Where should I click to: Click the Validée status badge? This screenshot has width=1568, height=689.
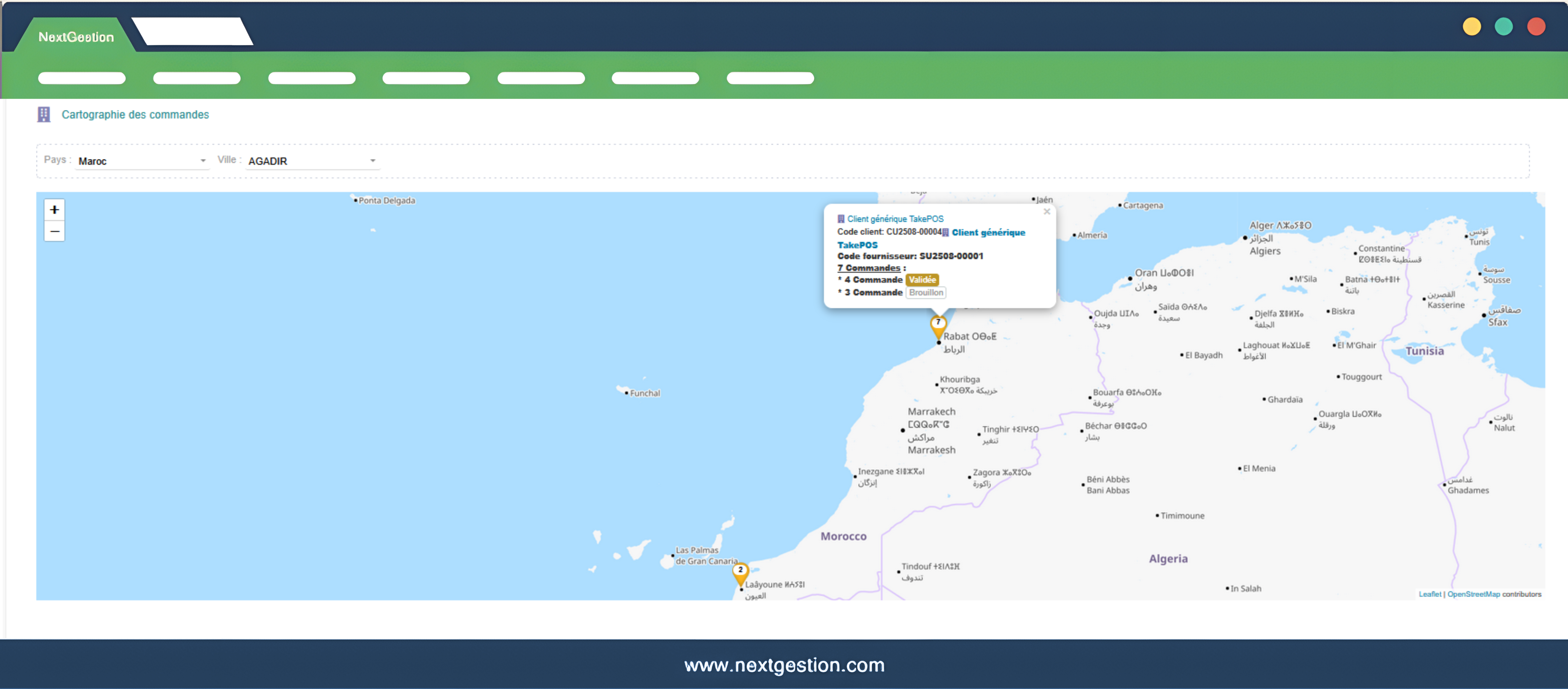pos(922,280)
